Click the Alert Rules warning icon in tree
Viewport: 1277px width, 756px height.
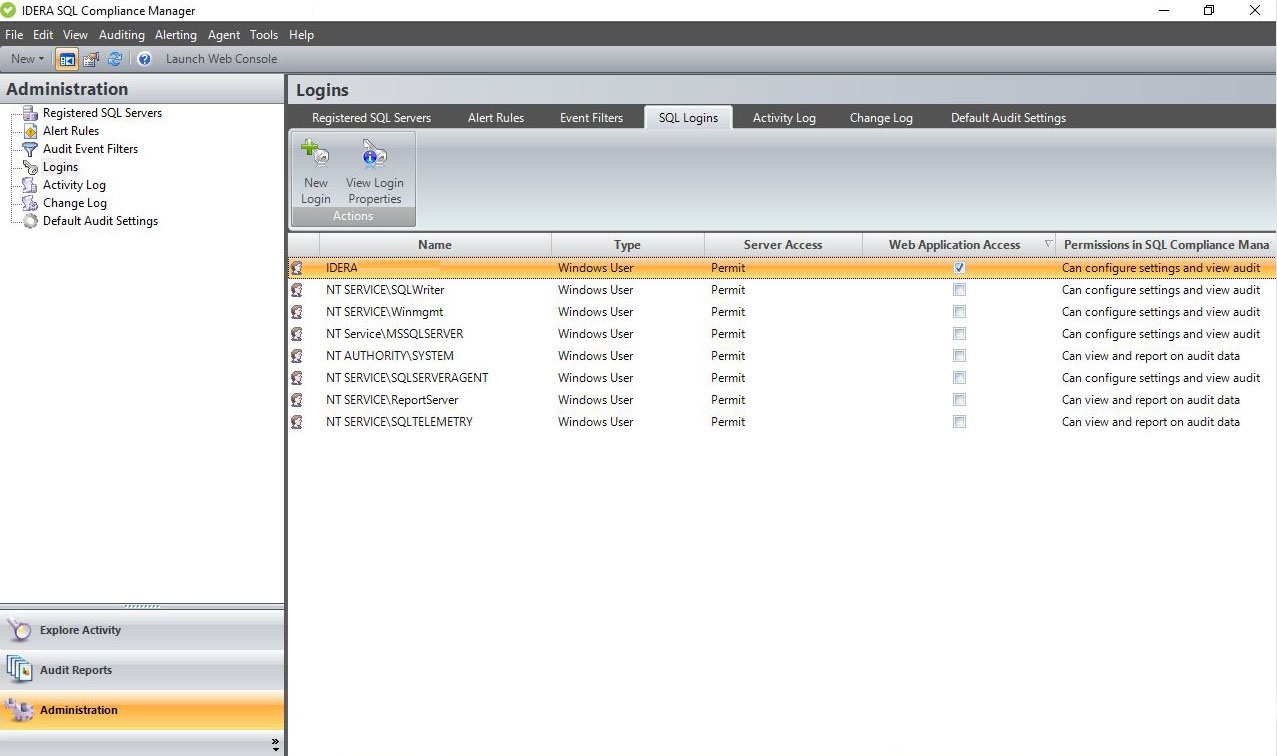click(30, 131)
